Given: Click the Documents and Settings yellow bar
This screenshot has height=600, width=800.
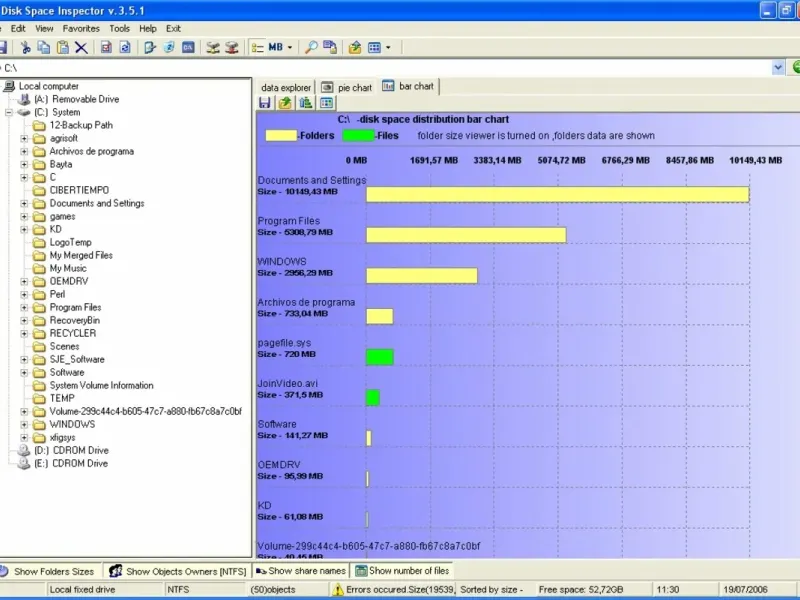Looking at the screenshot, I should tap(558, 194).
